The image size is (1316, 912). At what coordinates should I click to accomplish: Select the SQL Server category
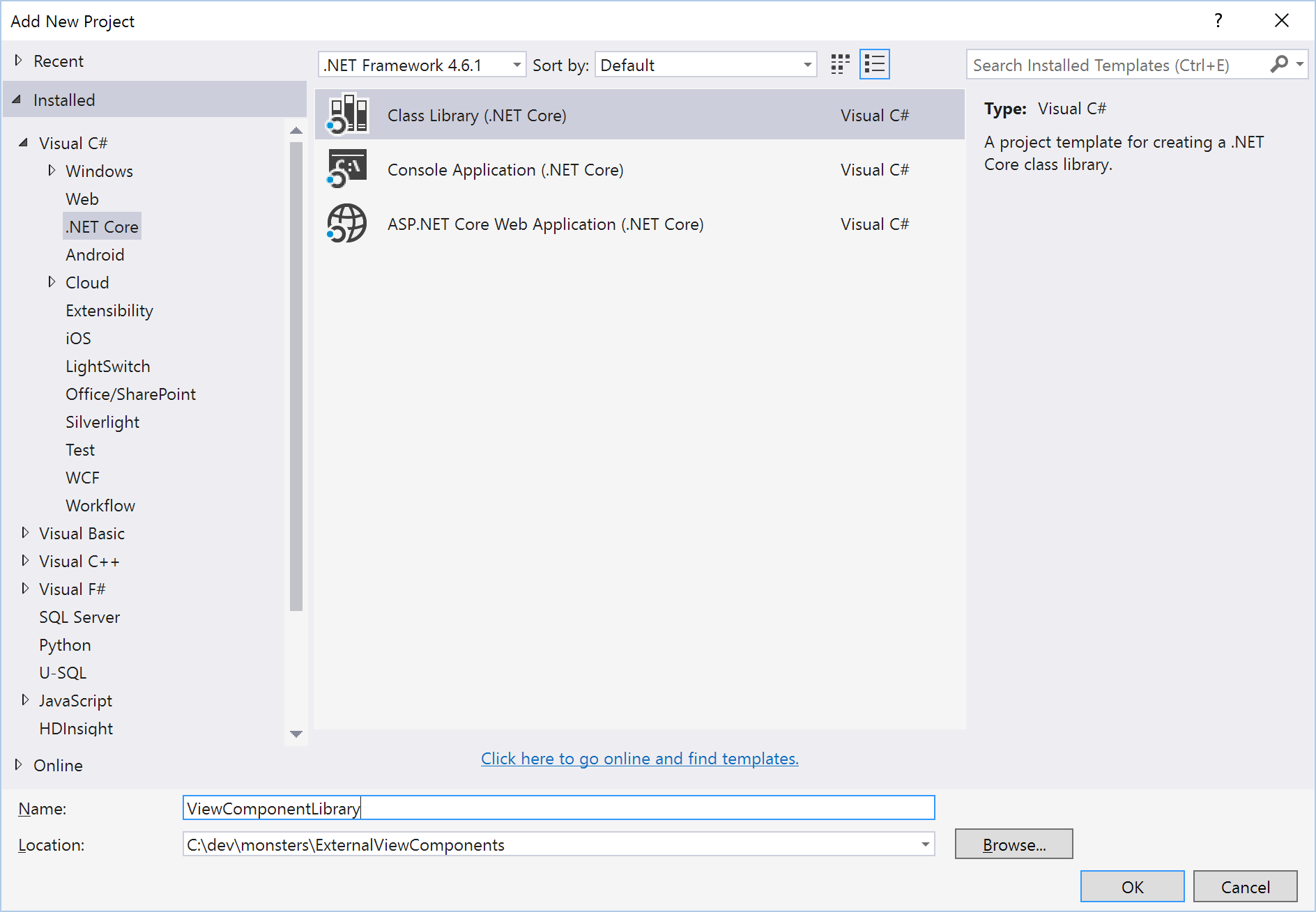[79, 617]
